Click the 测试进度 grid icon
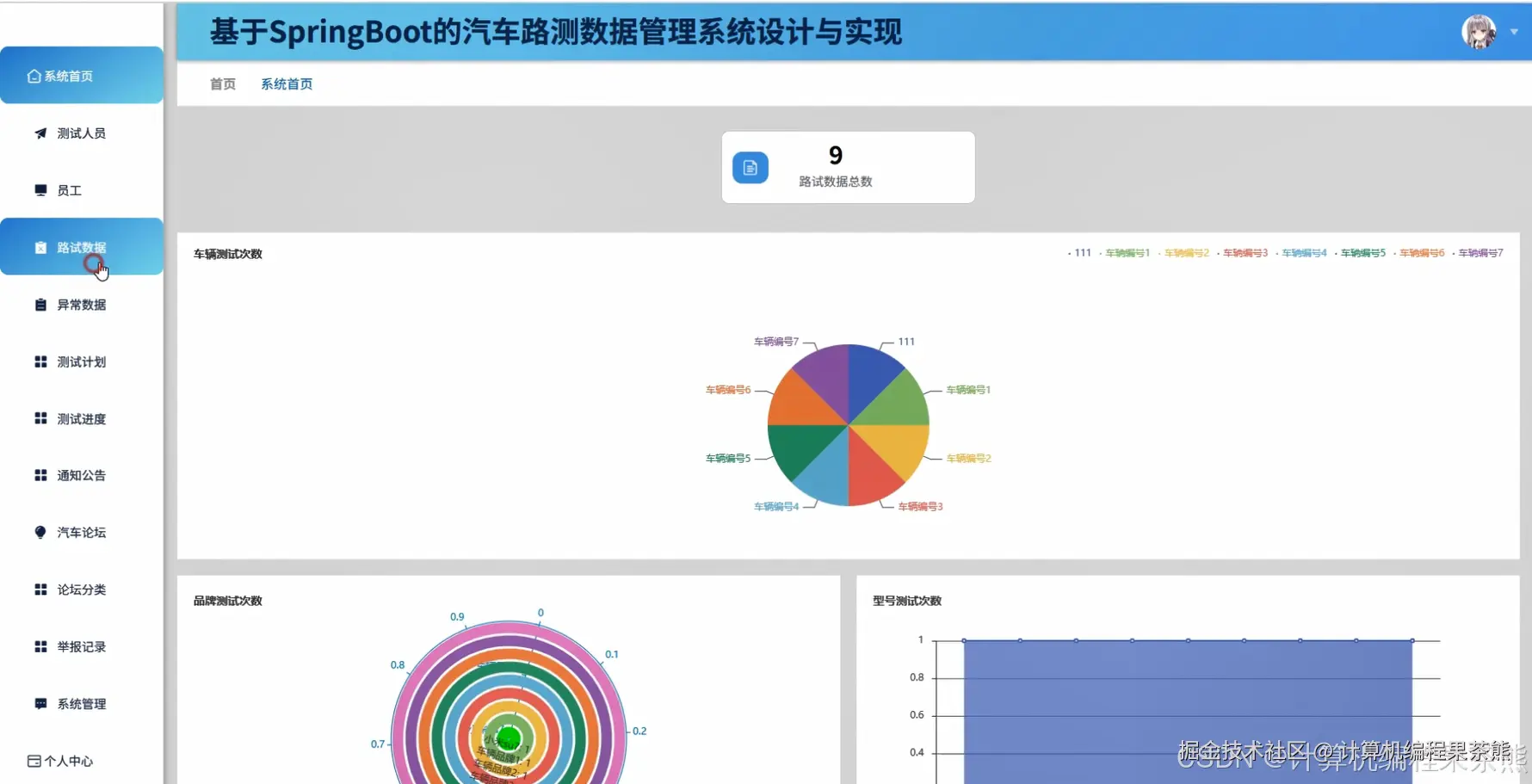The height and width of the screenshot is (784, 1532). click(40, 418)
